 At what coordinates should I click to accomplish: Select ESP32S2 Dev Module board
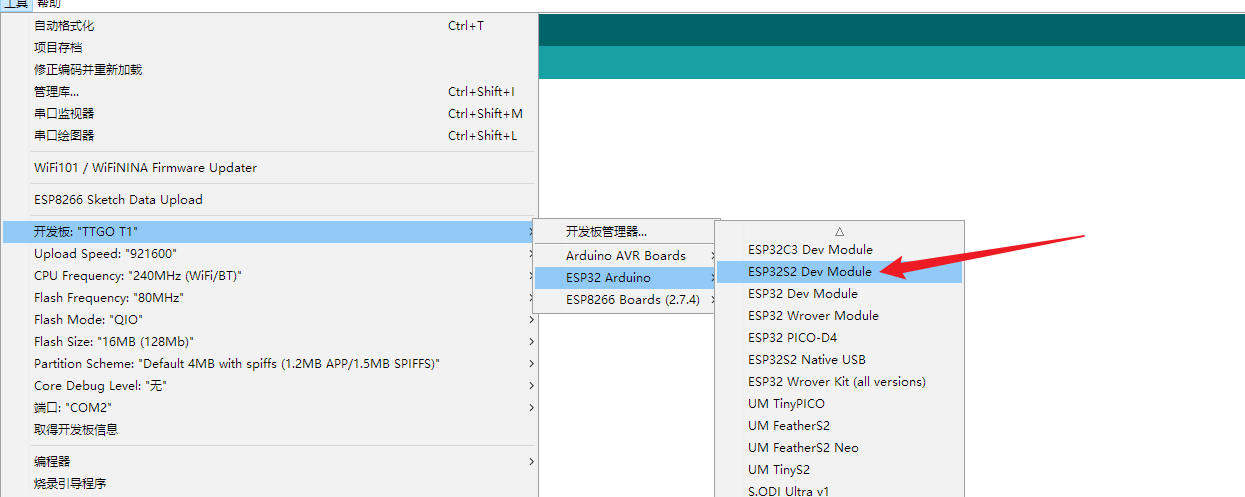pos(840,272)
